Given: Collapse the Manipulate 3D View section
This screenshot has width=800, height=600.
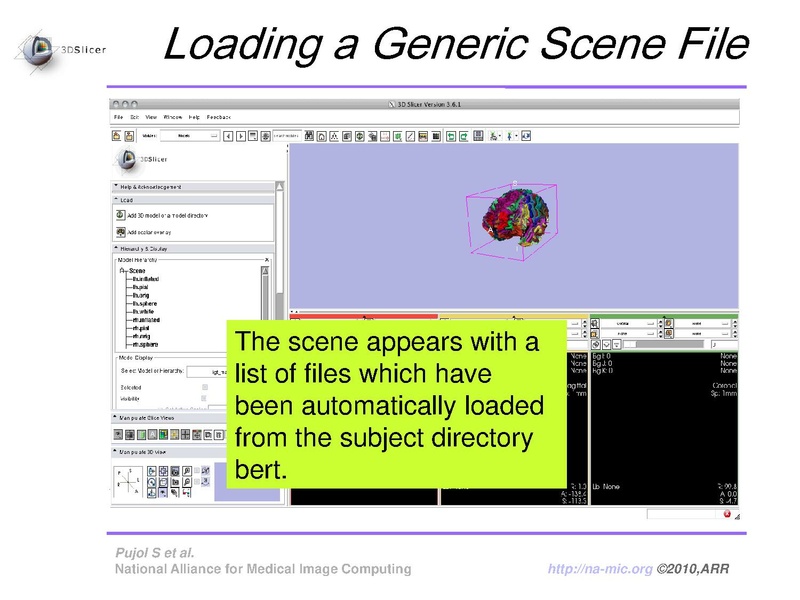Looking at the screenshot, I should click(171, 452).
